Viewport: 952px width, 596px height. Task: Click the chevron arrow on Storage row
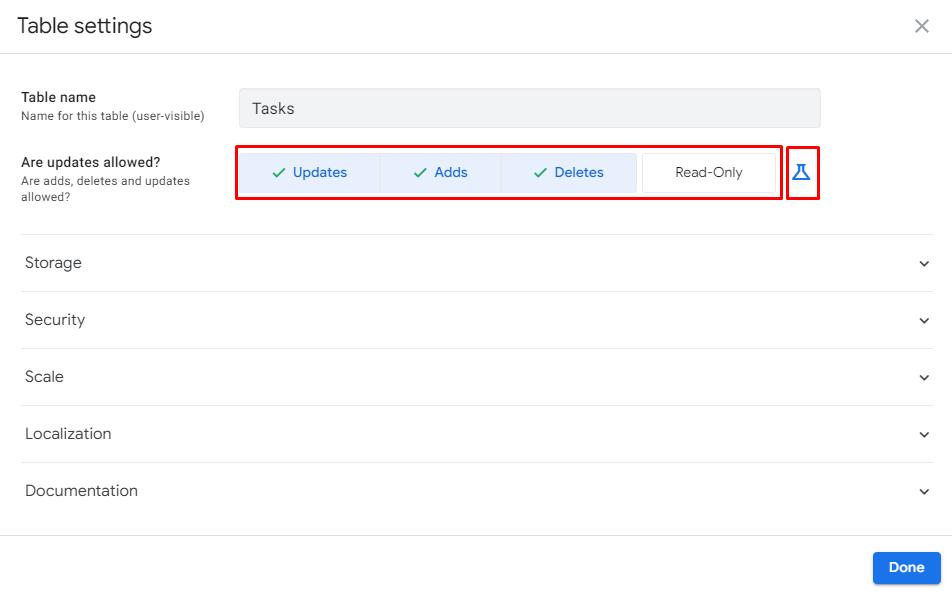924,264
